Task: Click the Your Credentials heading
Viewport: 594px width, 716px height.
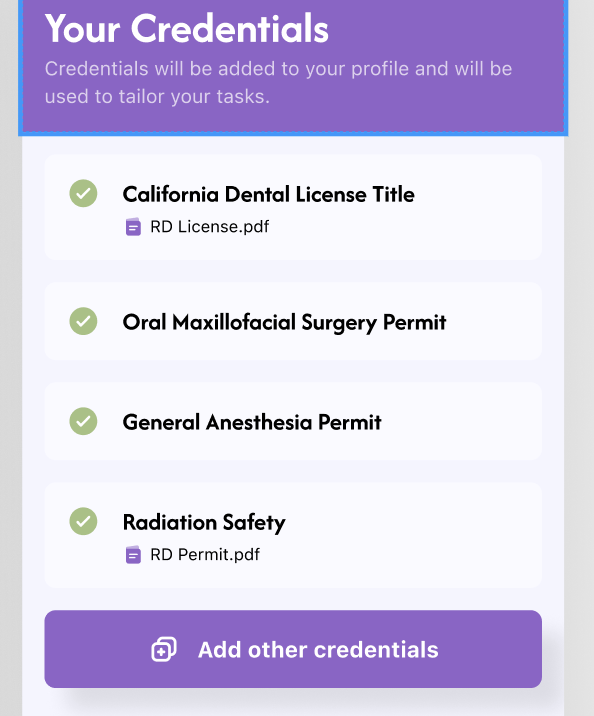Action: coord(187,28)
